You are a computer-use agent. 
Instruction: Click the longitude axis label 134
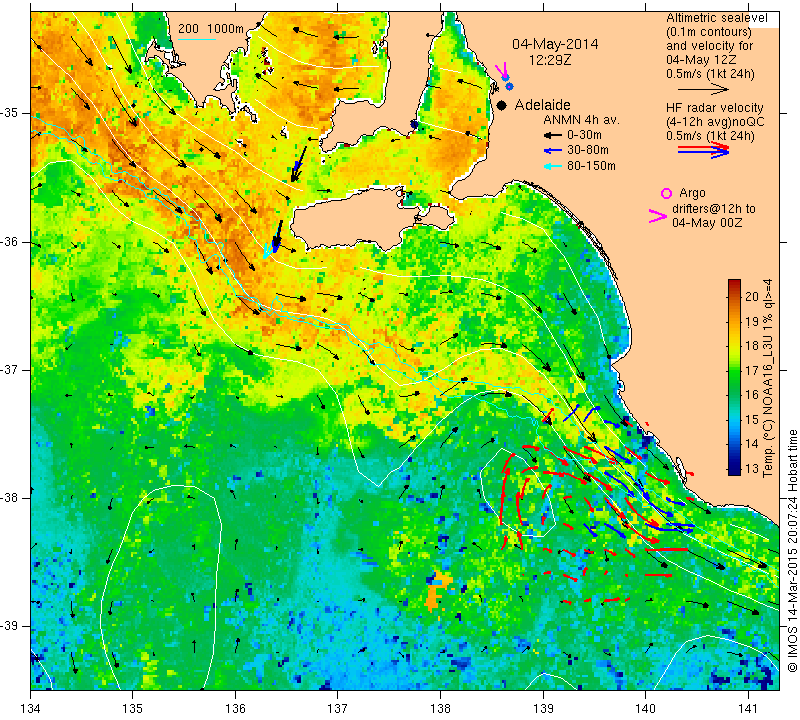coord(31,709)
